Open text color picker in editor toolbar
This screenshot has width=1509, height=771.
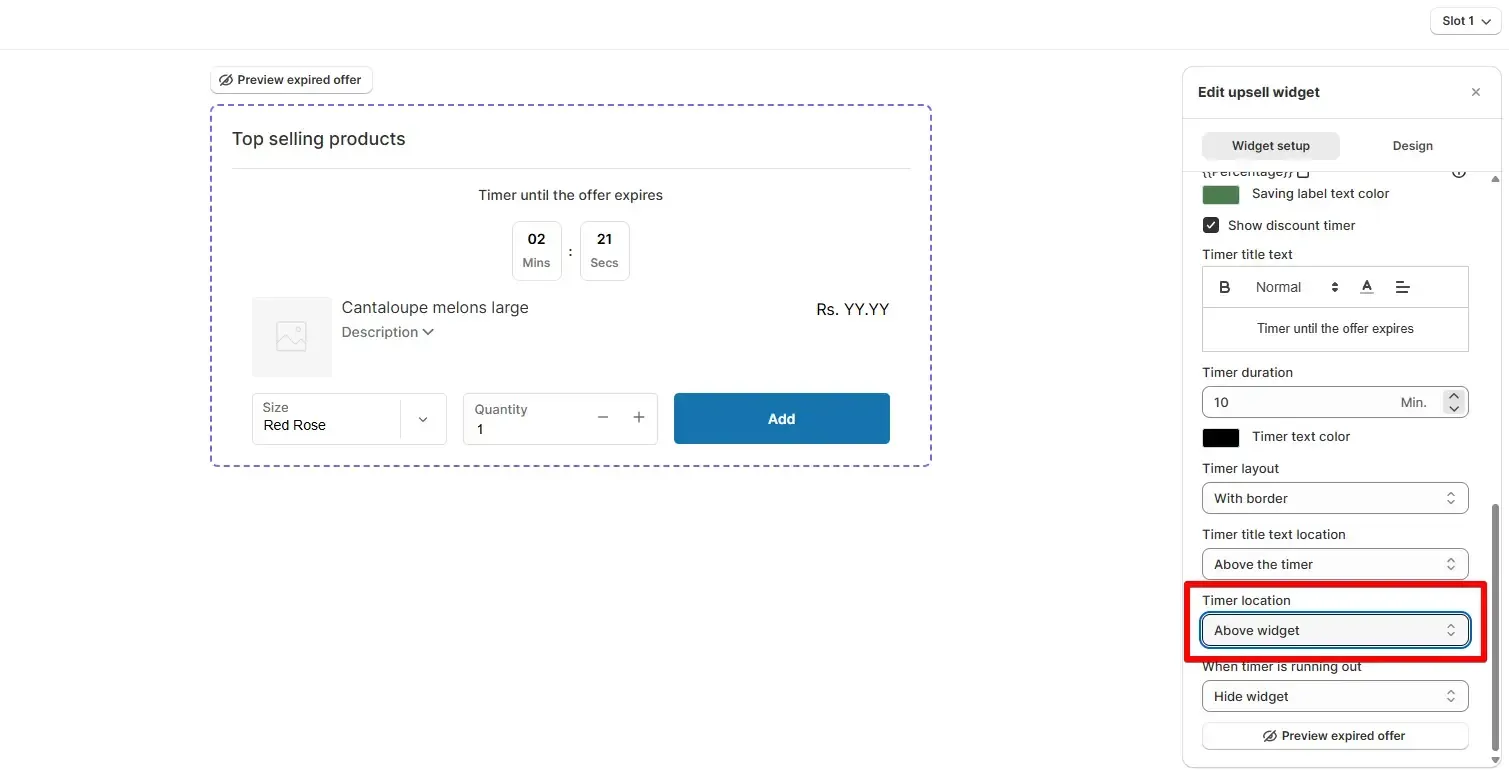1366,287
